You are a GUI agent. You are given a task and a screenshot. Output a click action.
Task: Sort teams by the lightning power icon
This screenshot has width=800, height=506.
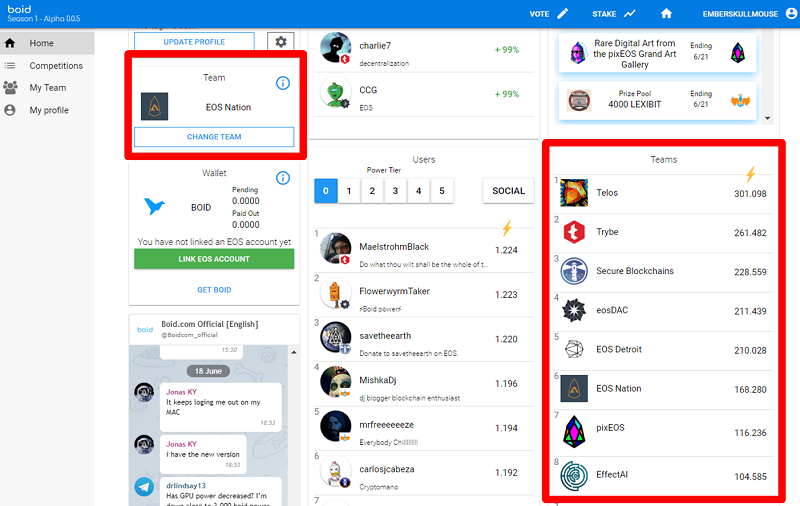click(751, 174)
